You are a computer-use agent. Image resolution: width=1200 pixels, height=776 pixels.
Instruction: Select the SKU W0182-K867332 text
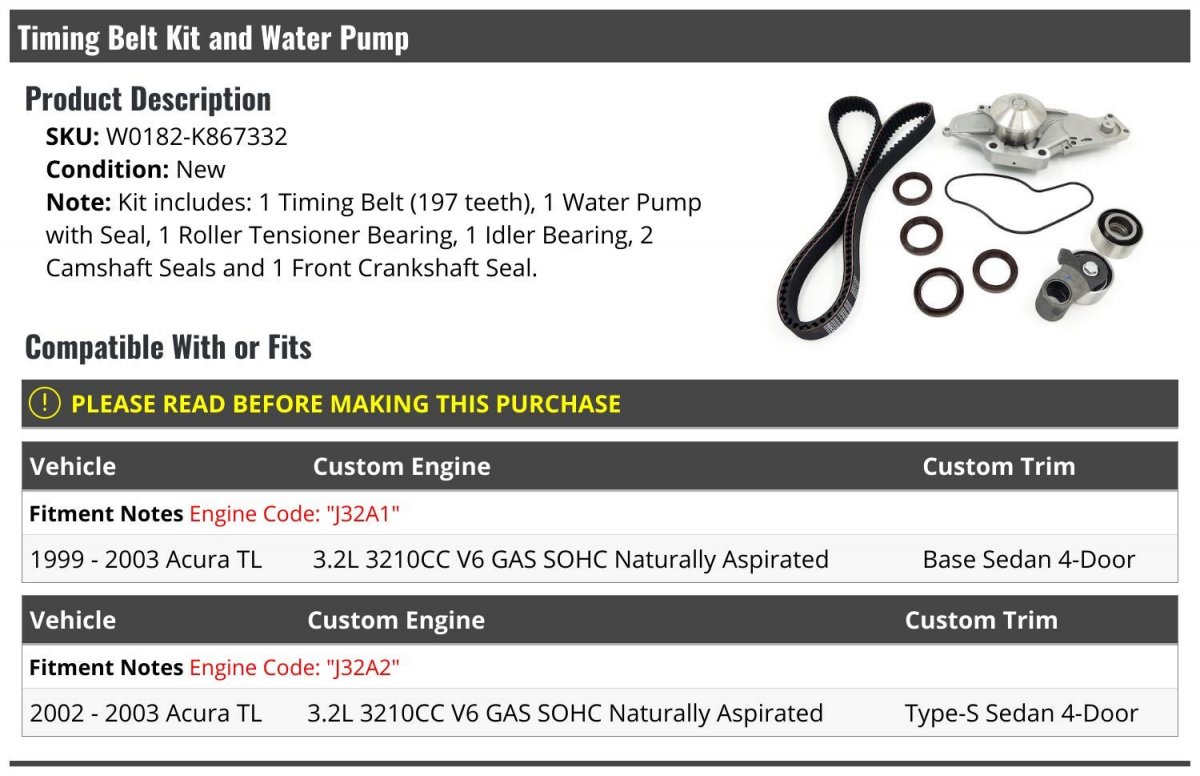[x=166, y=137]
